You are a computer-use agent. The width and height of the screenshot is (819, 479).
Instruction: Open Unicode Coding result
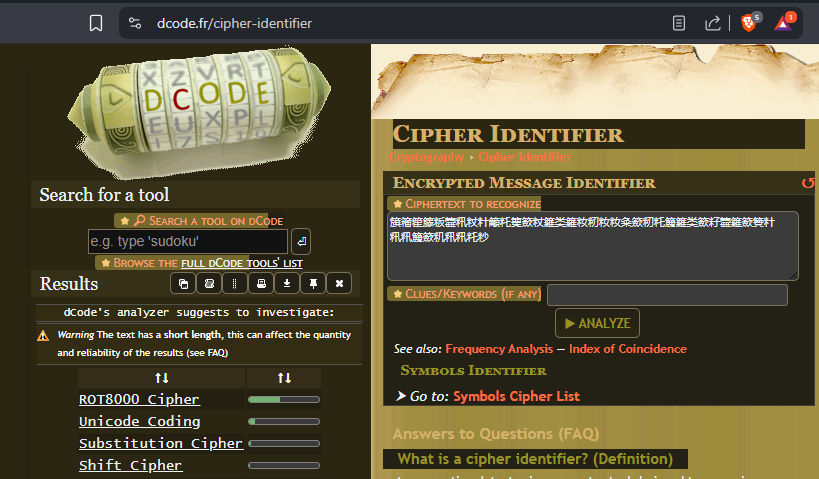[x=139, y=421]
